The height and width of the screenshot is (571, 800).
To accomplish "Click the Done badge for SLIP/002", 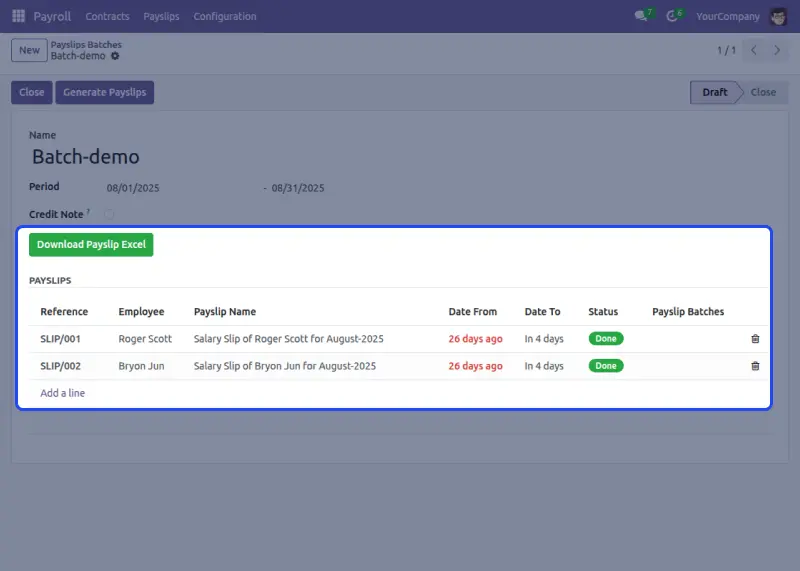I will click(x=606, y=366).
